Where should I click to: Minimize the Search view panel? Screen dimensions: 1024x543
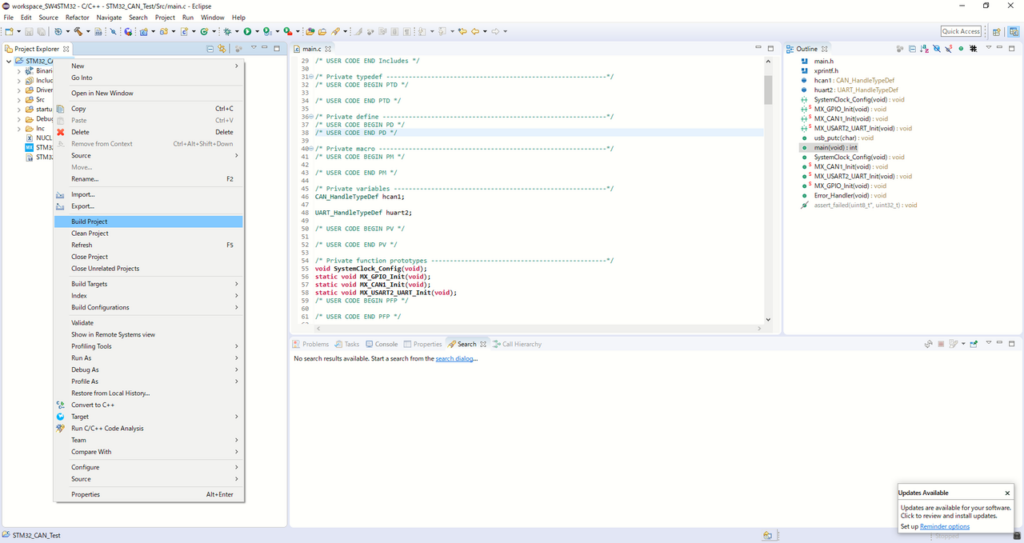999,343
